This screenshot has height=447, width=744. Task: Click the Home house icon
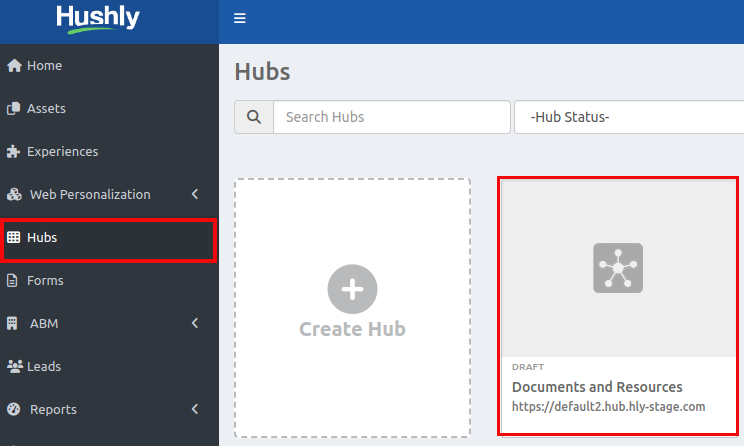(x=14, y=65)
